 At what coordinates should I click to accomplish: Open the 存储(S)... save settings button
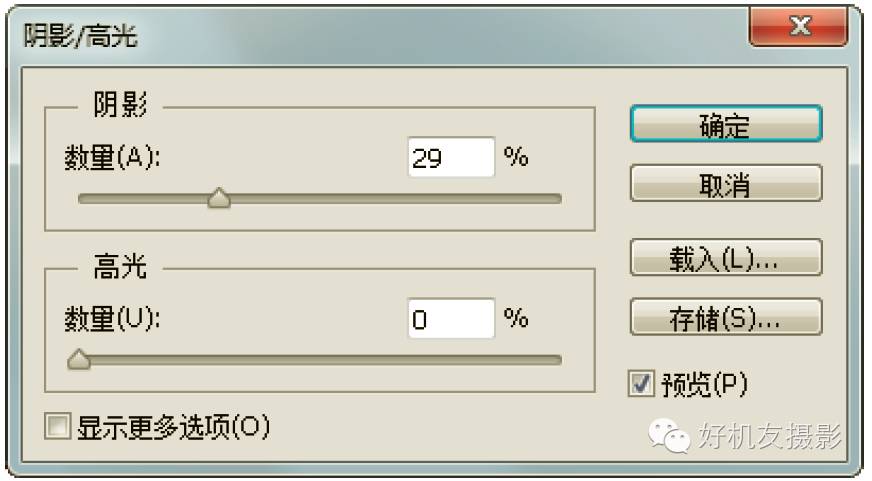(726, 317)
